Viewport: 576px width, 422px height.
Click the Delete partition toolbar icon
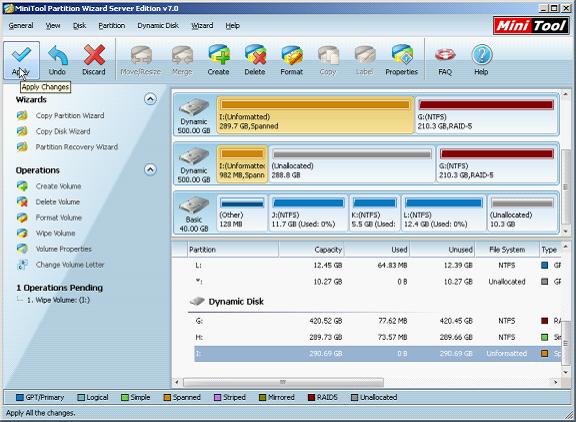point(255,55)
